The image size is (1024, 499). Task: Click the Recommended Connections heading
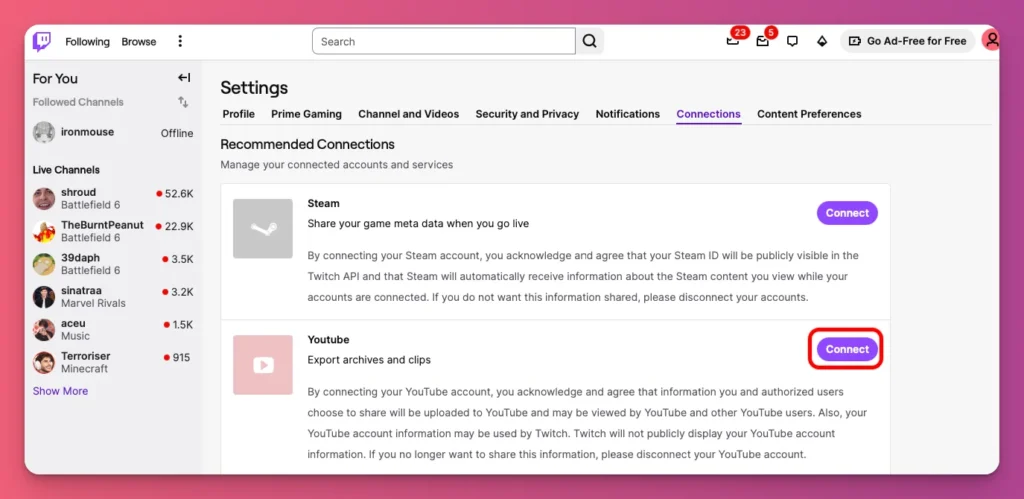pos(308,144)
